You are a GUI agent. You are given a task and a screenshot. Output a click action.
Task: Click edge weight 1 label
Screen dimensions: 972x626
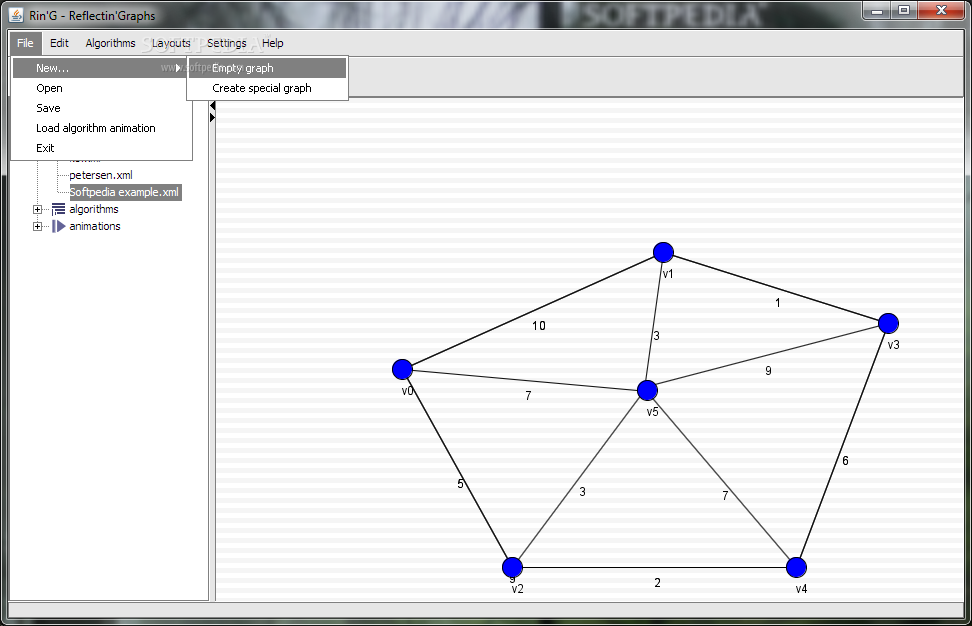click(778, 303)
